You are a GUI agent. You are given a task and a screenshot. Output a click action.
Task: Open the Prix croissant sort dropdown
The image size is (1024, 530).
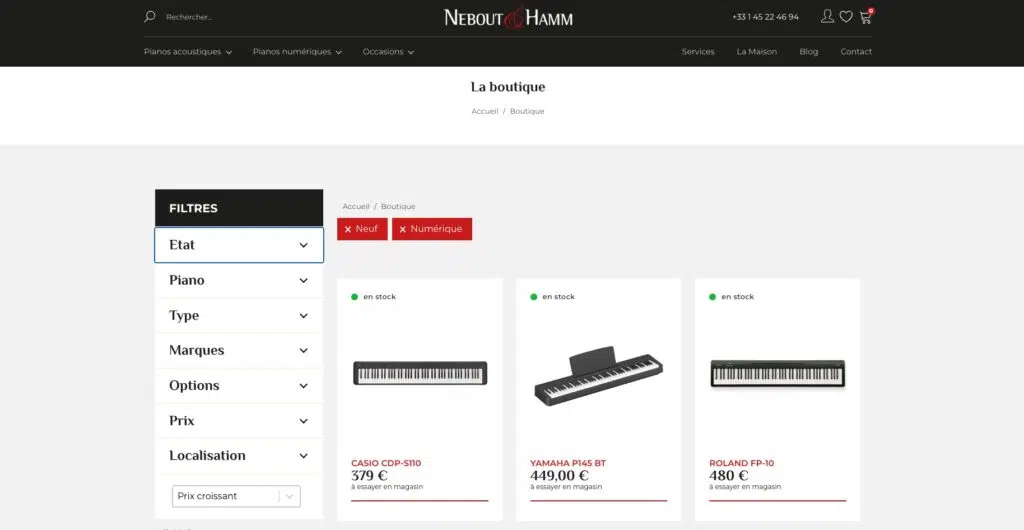pyautogui.click(x=236, y=496)
